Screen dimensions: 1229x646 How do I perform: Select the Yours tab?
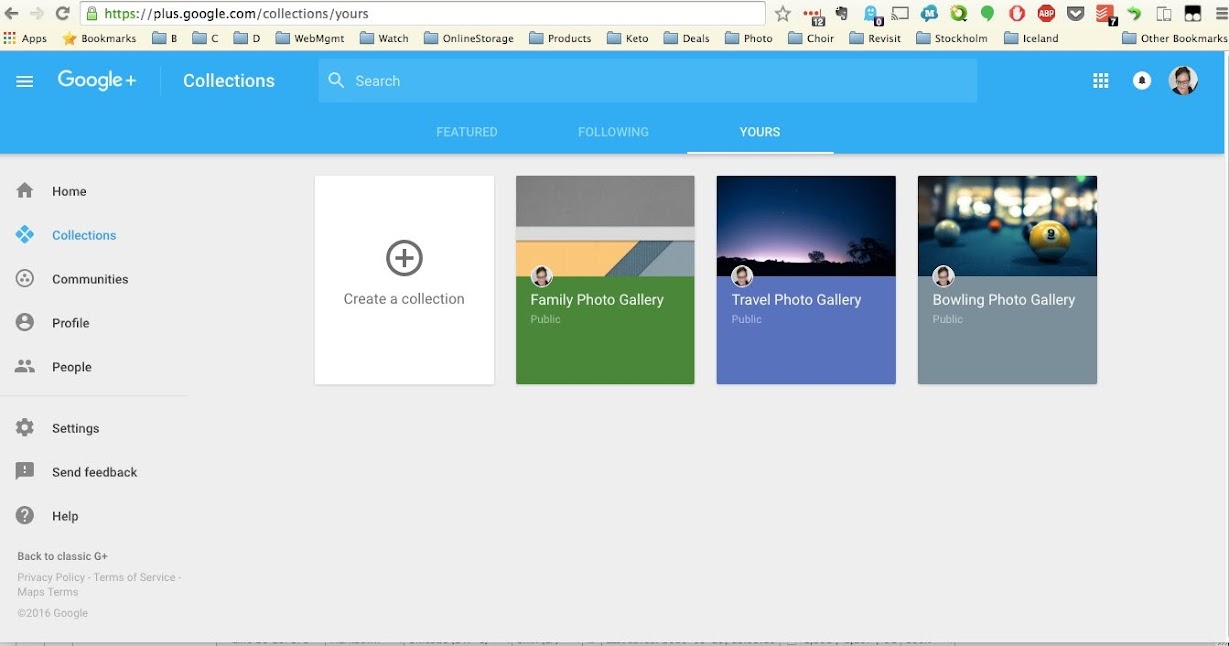pyautogui.click(x=760, y=132)
